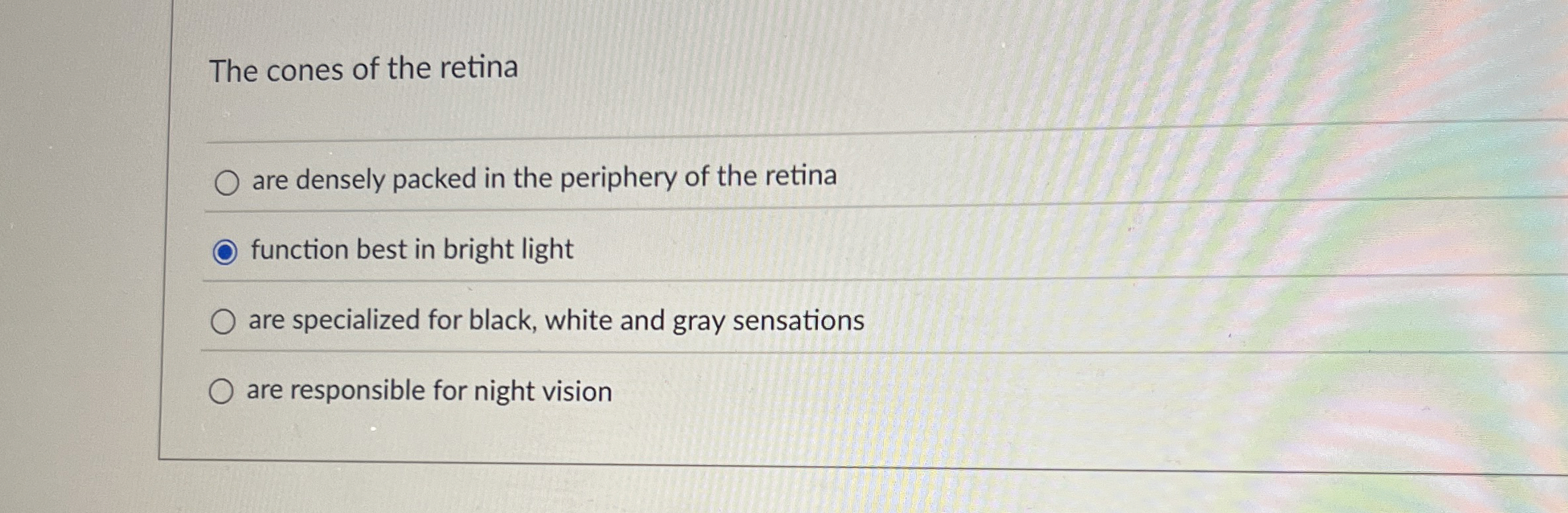The height and width of the screenshot is (513, 1568).
Task: Click the answer text about night vision
Action: 429,391
